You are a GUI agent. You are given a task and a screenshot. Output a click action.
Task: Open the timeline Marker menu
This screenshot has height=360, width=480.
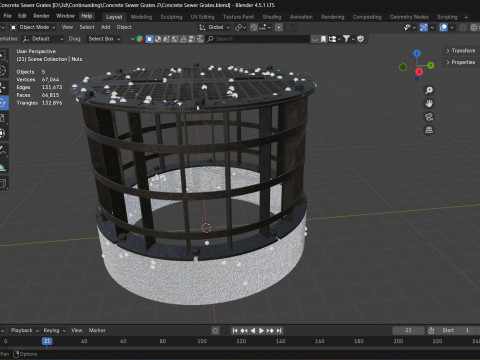[97, 331]
